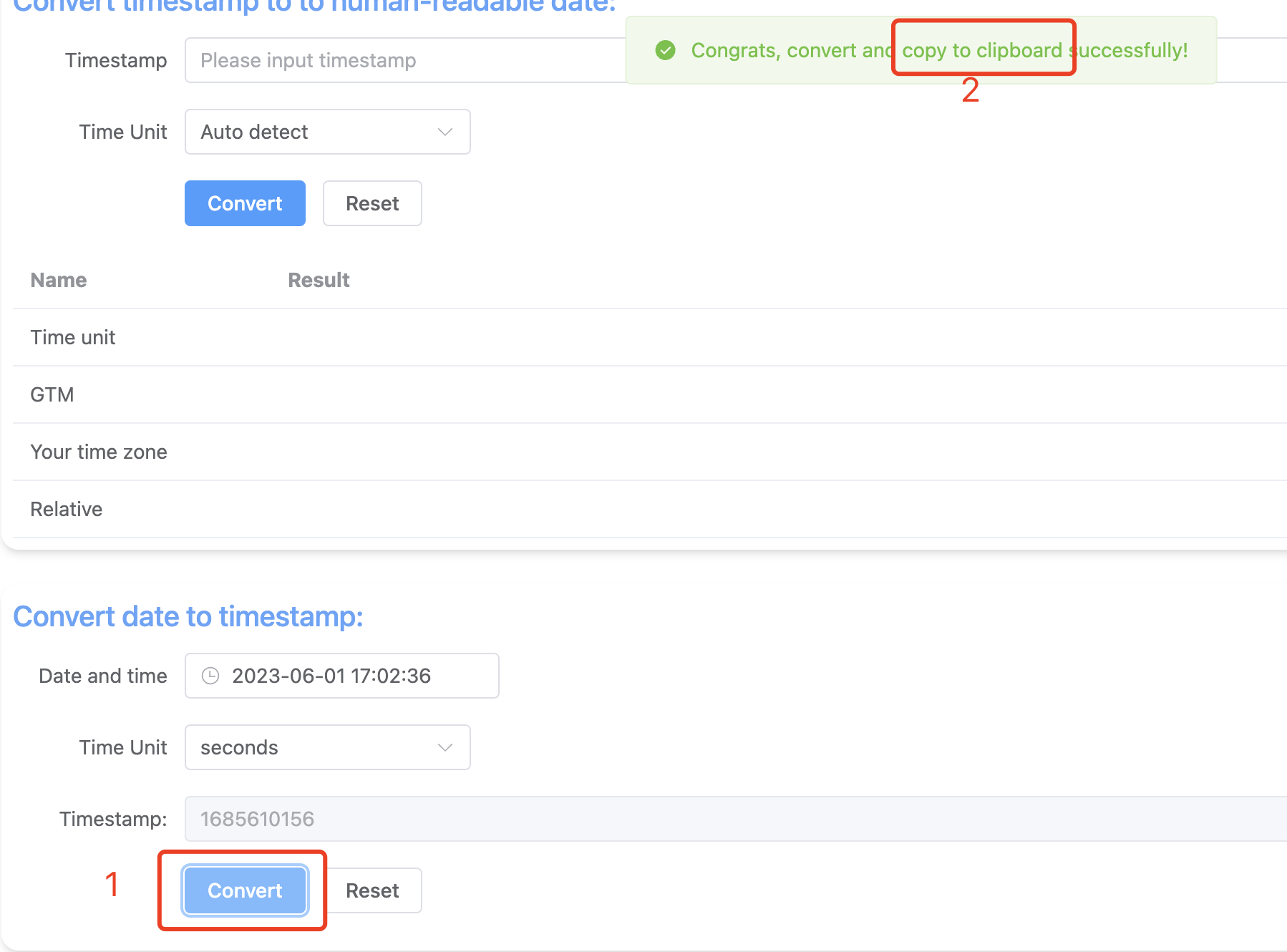Click the top Convert button
This screenshot has height=952, width=1287.
244,203
